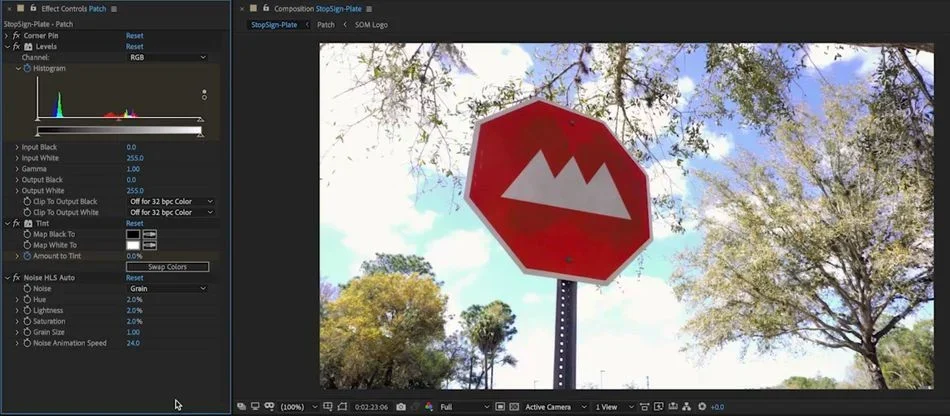Click the Toggle Mask and Shape Path visibility icon
Image resolution: width=950 pixels, height=416 pixels.
(342, 407)
